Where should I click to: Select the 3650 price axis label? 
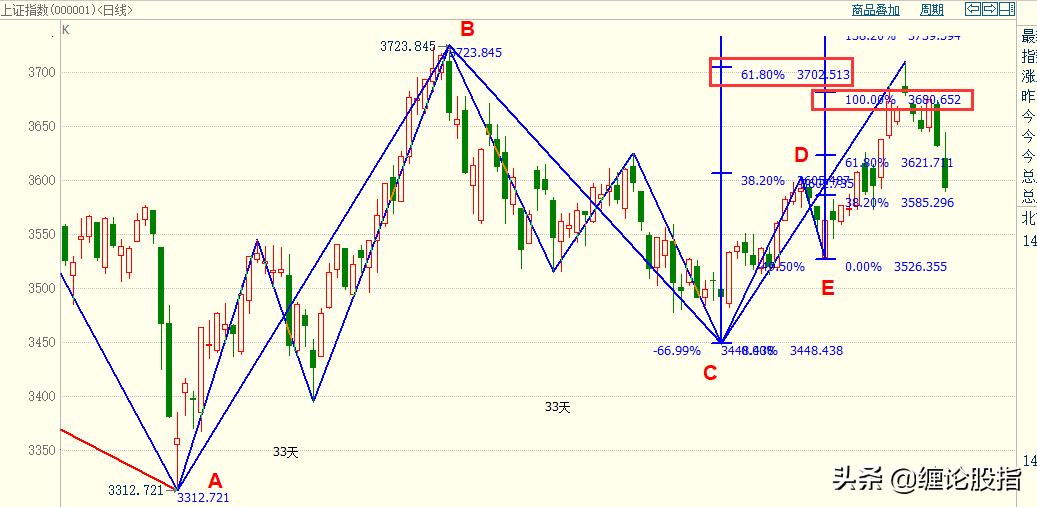pos(43,126)
